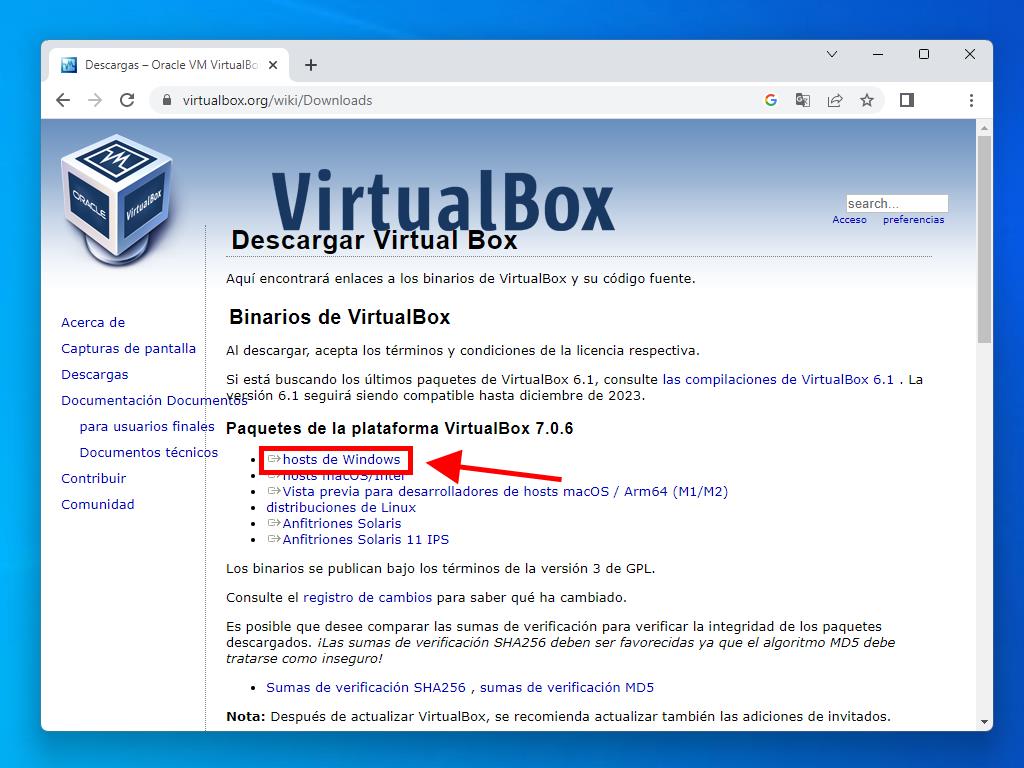Click the search input field
The height and width of the screenshot is (768, 1024).
[x=896, y=203]
